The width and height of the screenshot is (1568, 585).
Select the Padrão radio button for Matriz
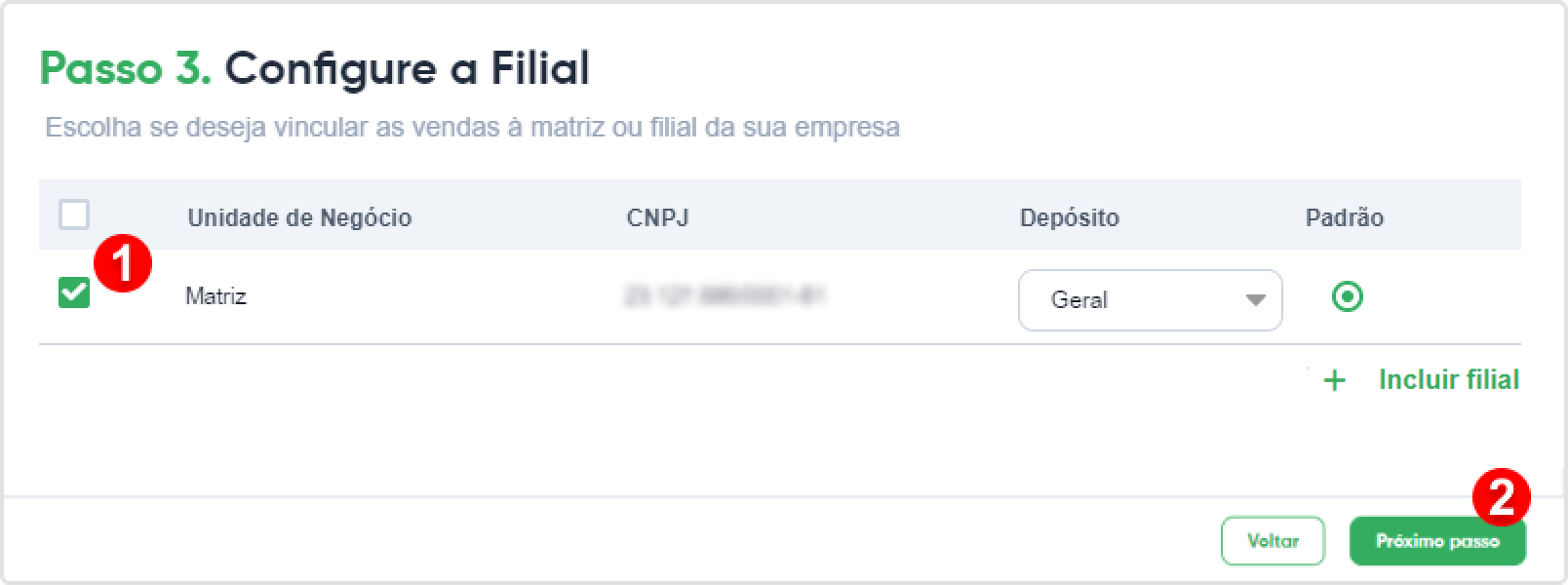coord(1348,296)
